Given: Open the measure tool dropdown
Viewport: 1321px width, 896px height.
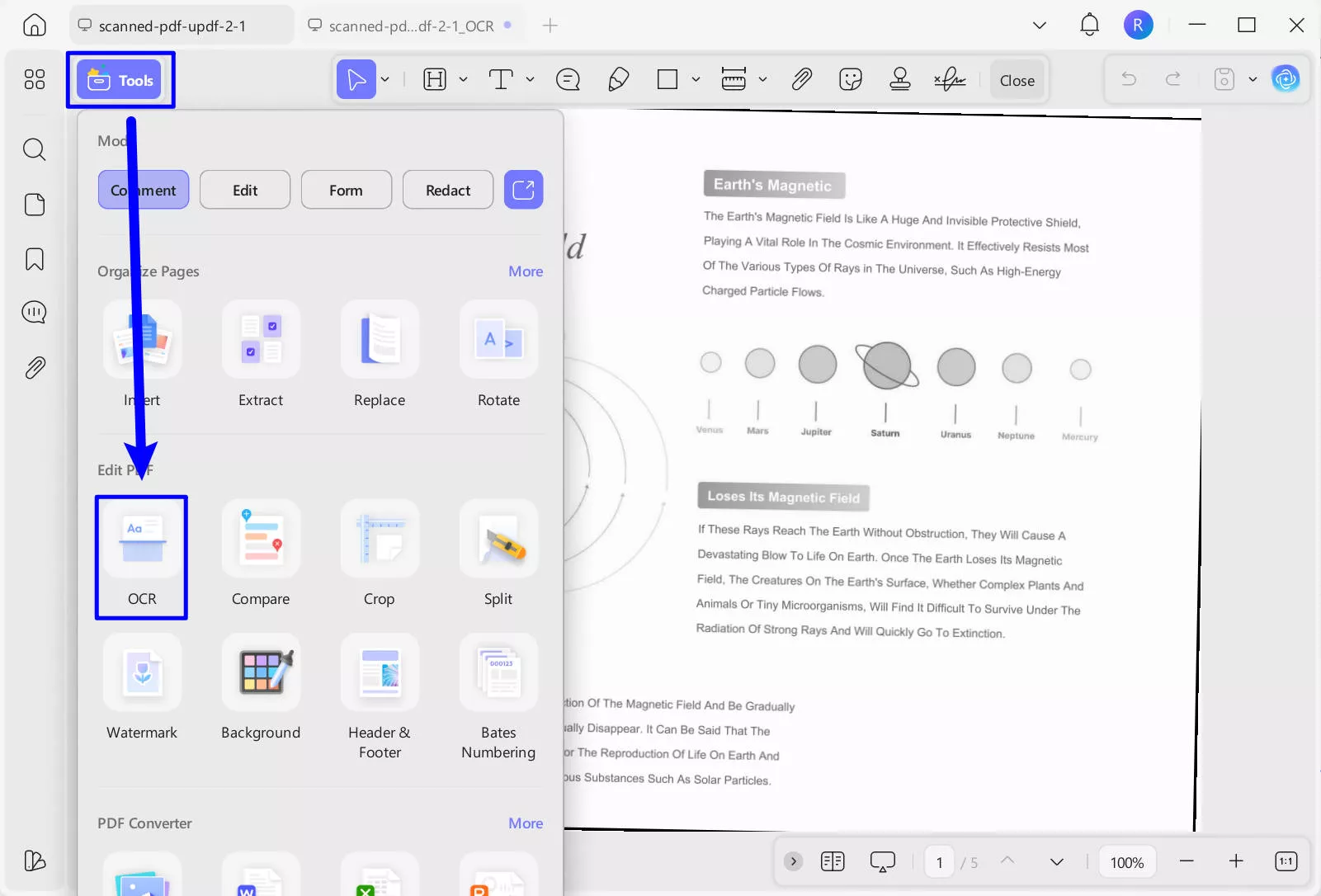Looking at the screenshot, I should 762,79.
